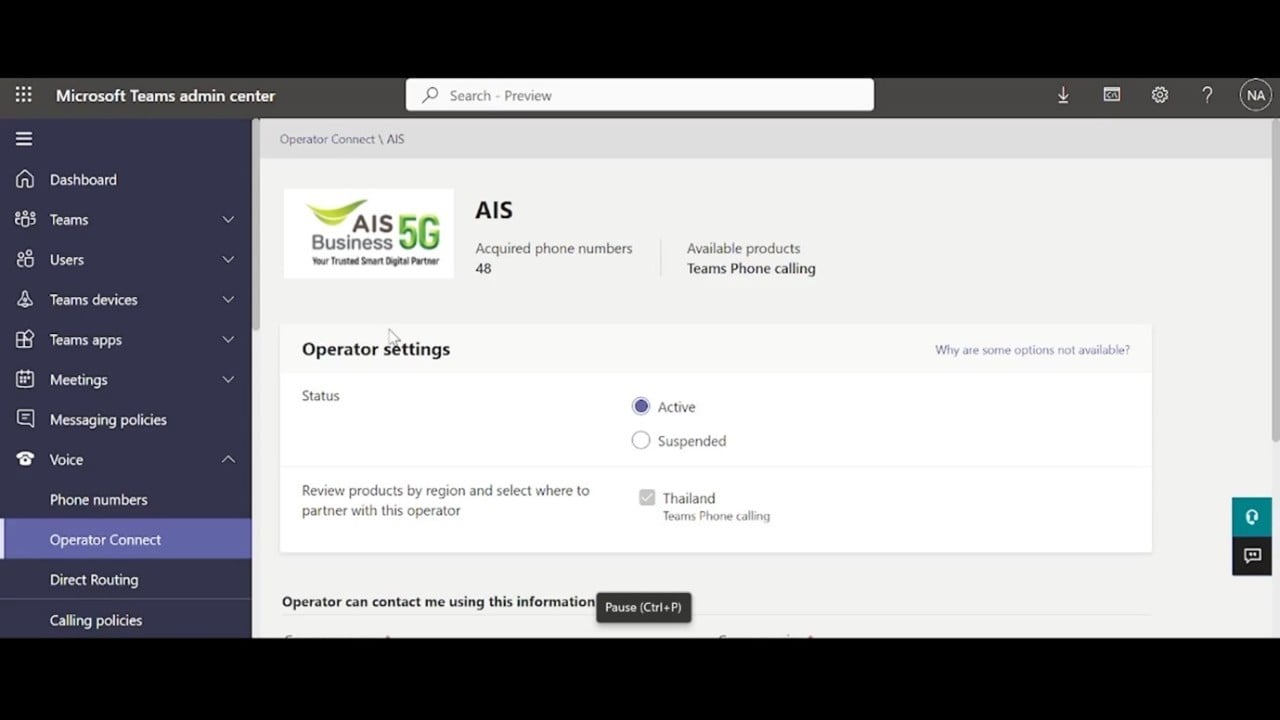
Task: Expand the Users section chevron
Action: pos(228,259)
